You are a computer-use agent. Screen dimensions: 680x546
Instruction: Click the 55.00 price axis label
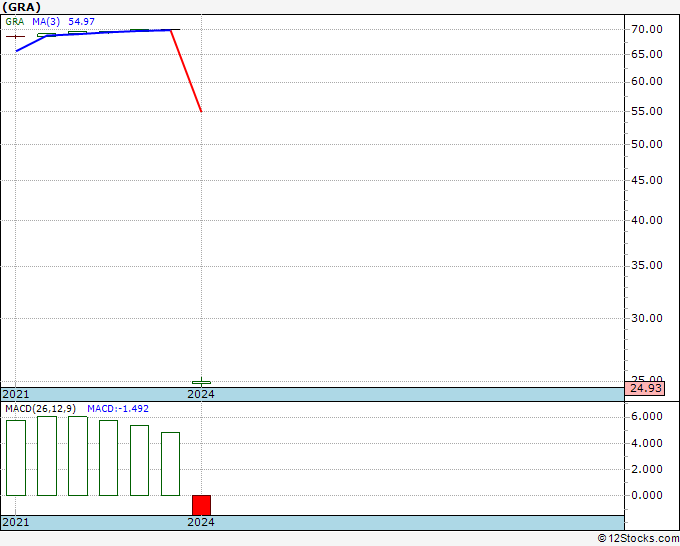coord(647,111)
